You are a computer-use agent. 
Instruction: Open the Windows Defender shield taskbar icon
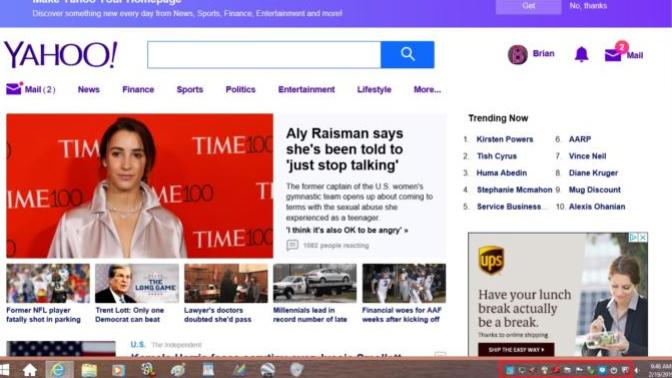(x=297, y=369)
